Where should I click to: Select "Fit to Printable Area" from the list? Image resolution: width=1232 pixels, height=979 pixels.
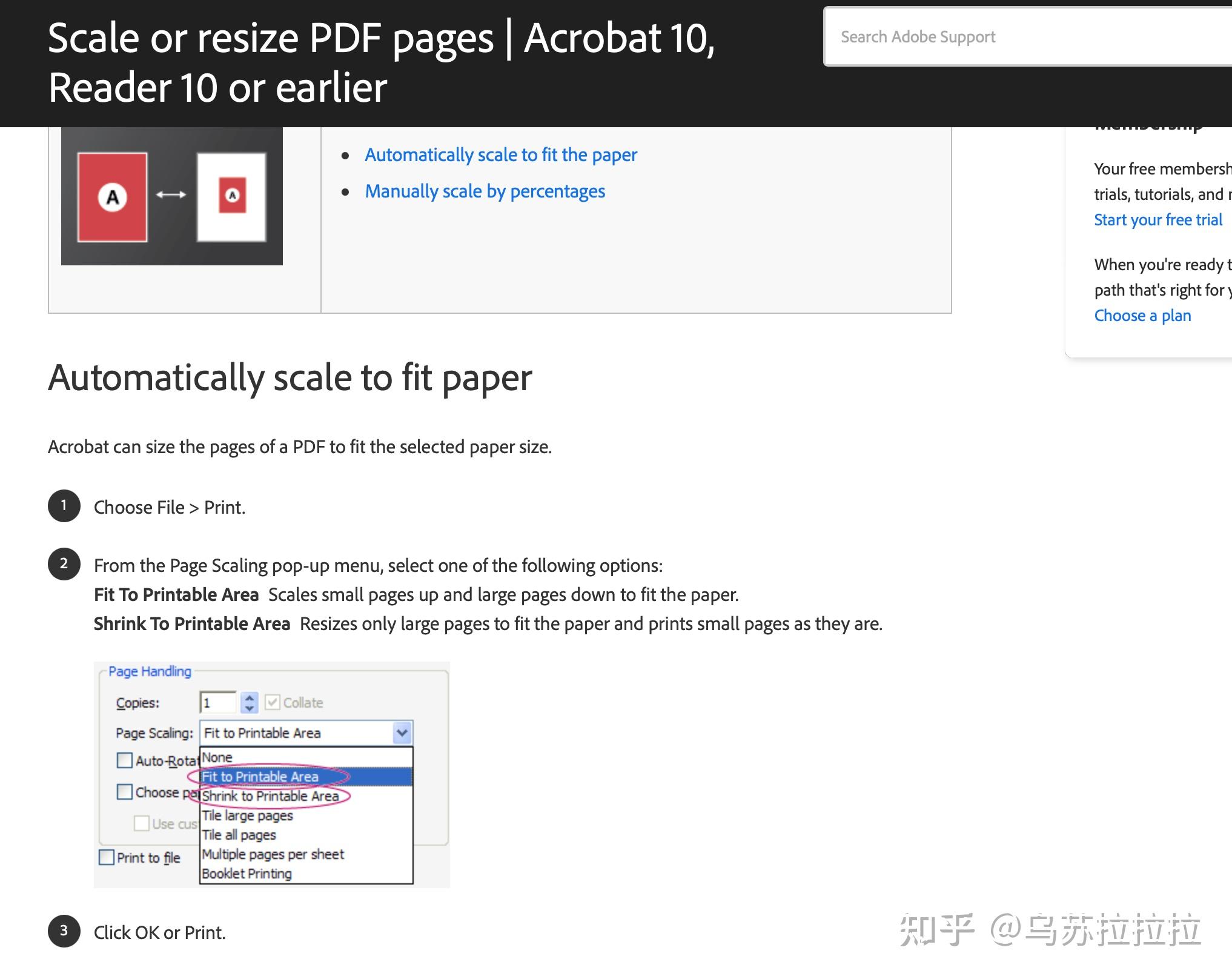click(x=260, y=776)
